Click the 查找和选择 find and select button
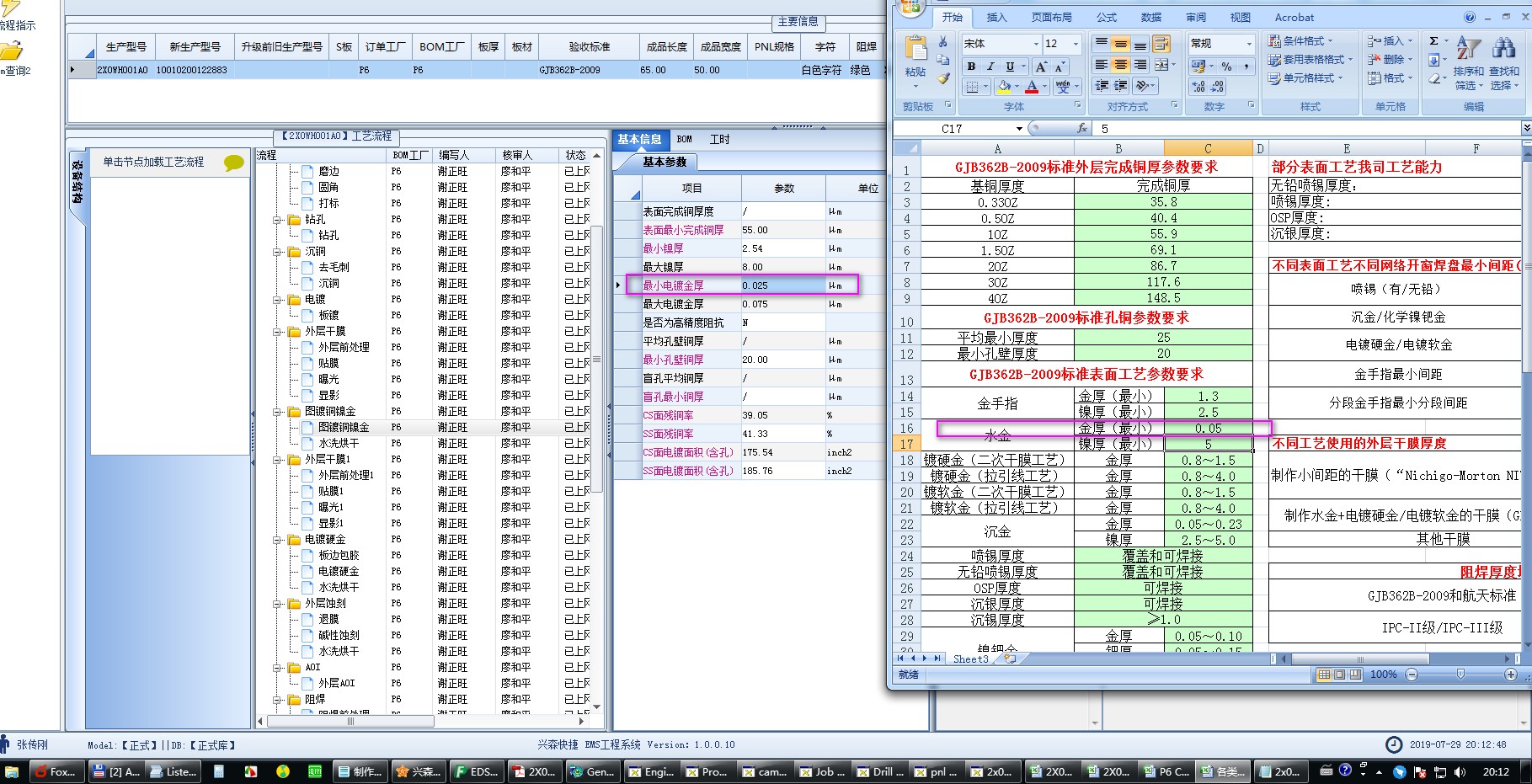The width and height of the screenshot is (1532, 784). coord(1504,64)
